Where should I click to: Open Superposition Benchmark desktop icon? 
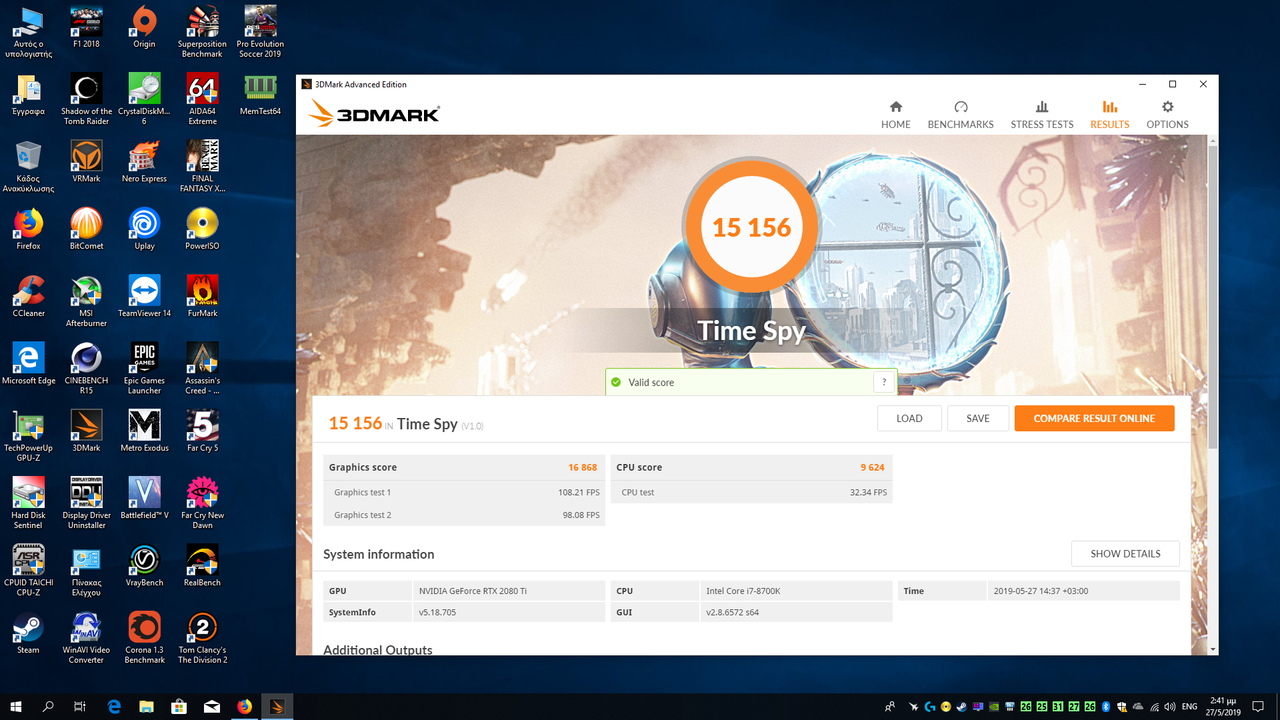[x=202, y=31]
